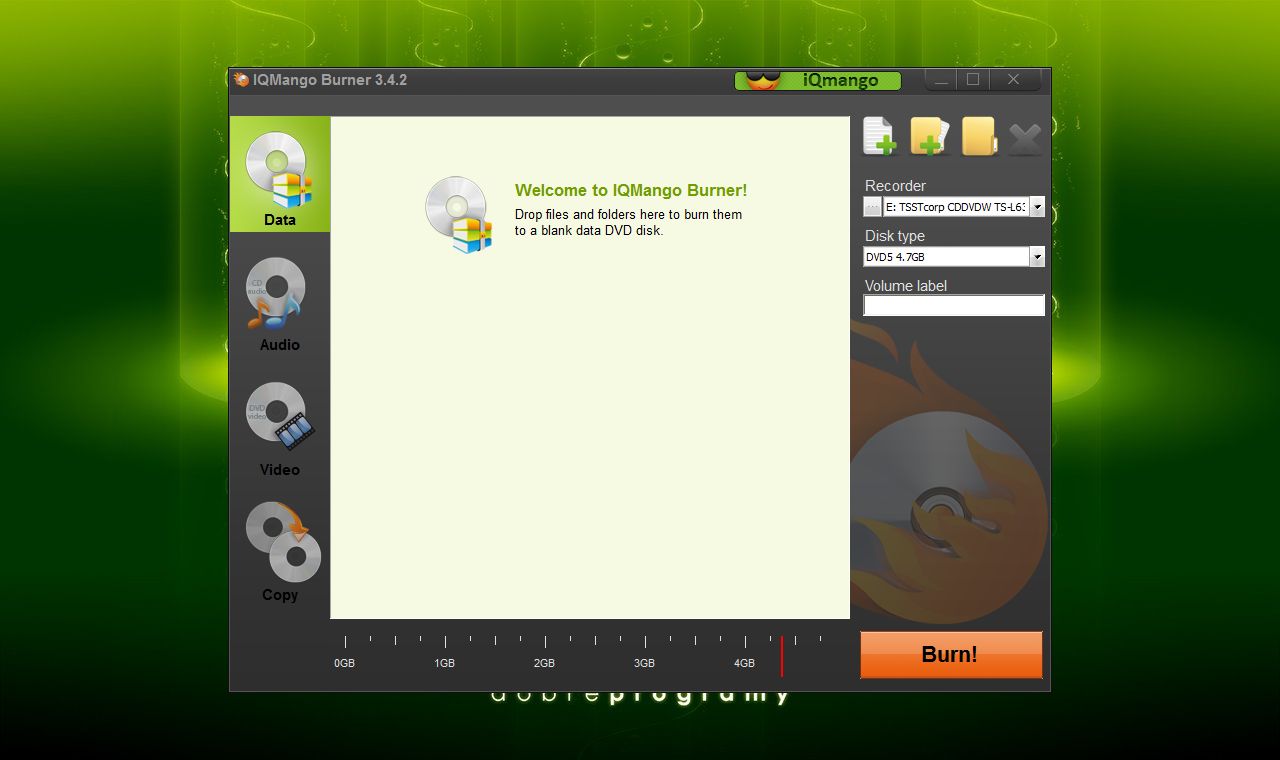
Task: Expand the Recorder drive dropdown
Action: (1037, 207)
